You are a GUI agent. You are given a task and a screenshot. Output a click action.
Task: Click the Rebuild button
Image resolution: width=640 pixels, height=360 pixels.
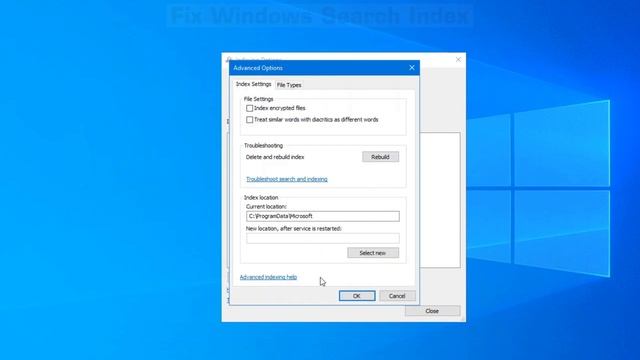(380, 157)
